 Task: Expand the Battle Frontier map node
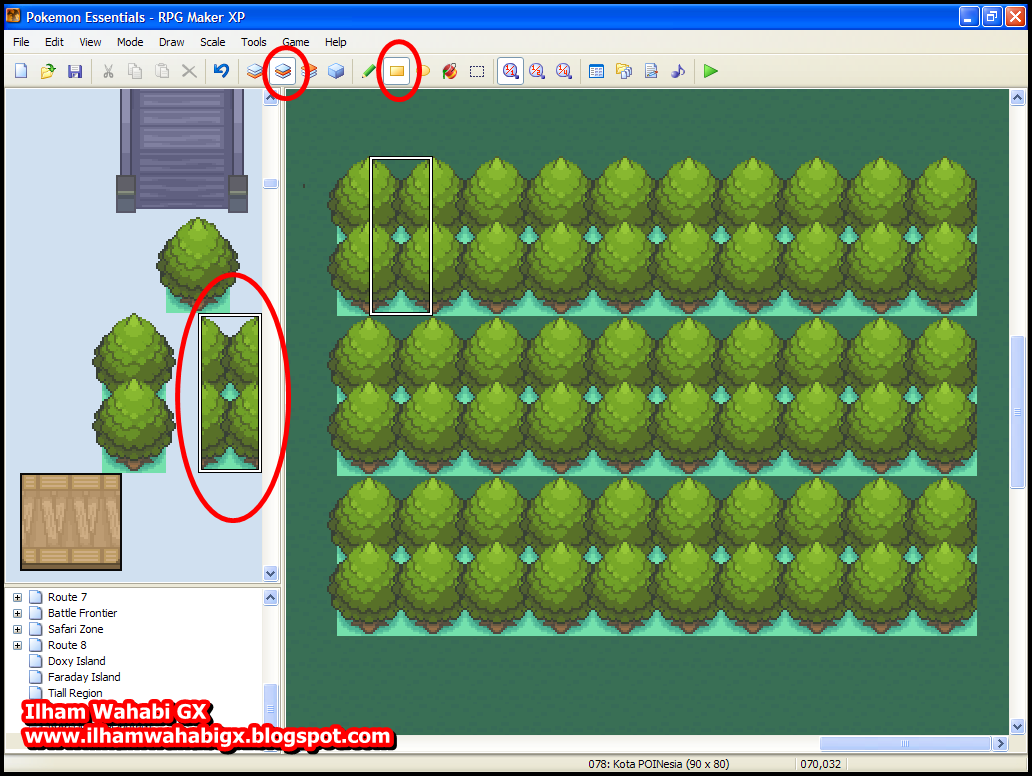[18, 613]
